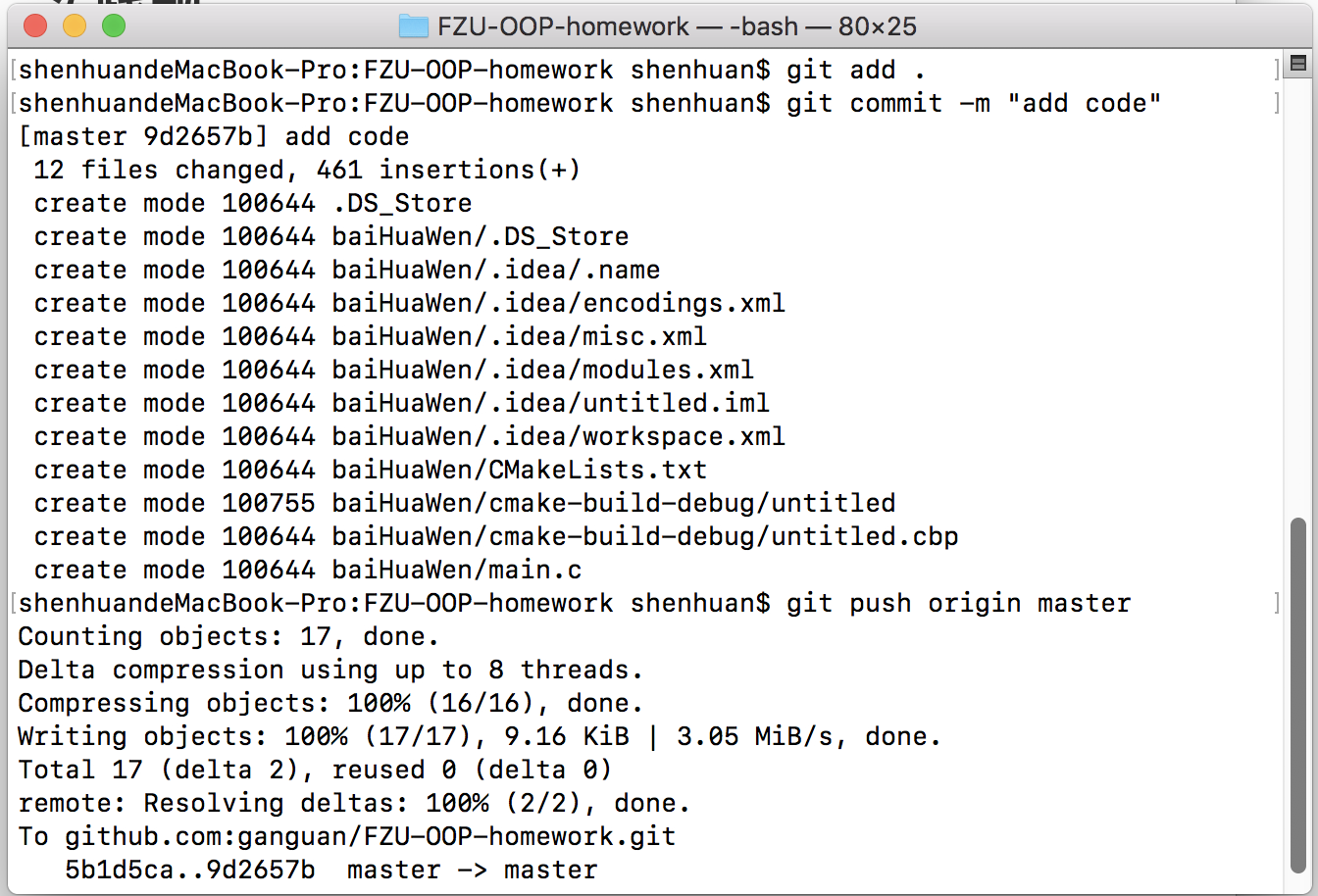1318x896 pixels.
Task: Zoom the window with the green button
Action: pyautogui.click(x=114, y=26)
